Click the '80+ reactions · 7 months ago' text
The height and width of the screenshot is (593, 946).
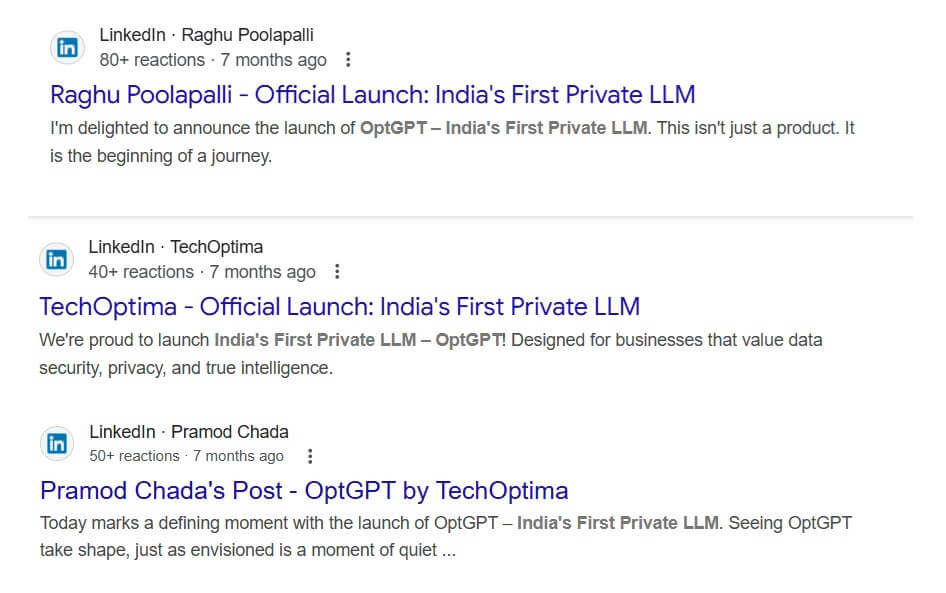[213, 60]
